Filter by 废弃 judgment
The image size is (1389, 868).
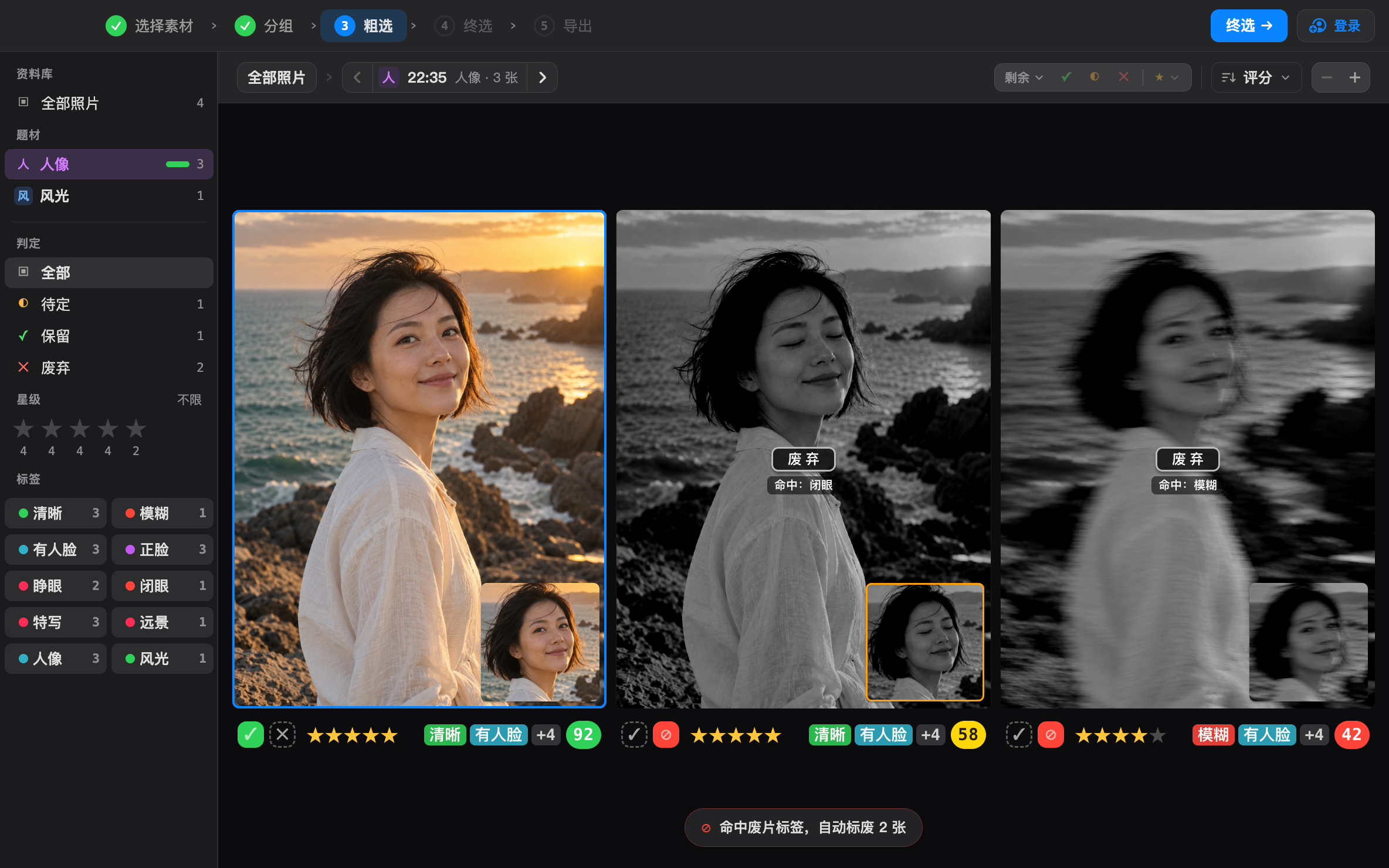(109, 367)
